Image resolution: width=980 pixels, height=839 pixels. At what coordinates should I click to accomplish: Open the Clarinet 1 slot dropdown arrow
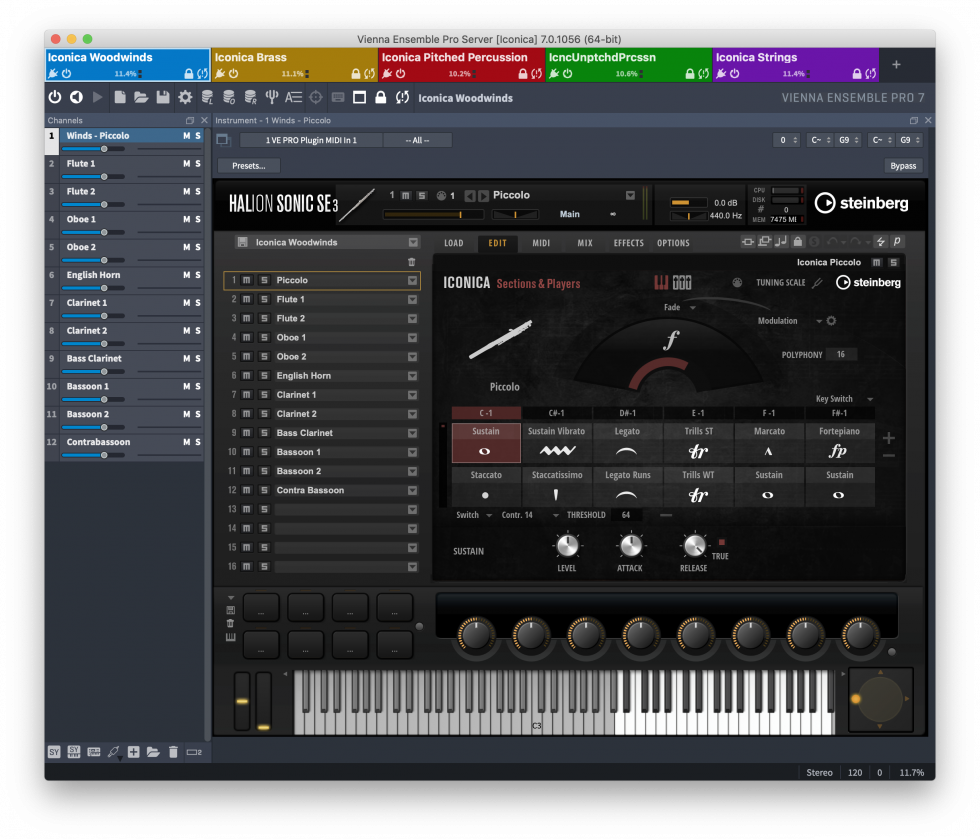(412, 395)
